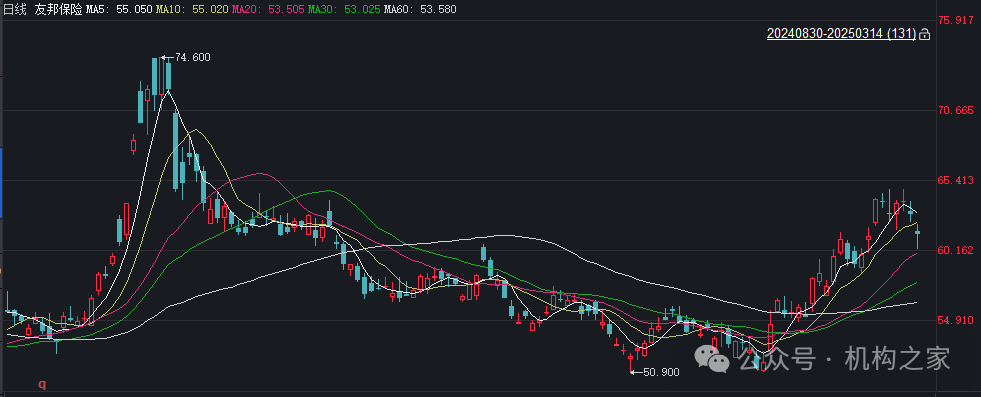
Task: Click the 54.910 price axis label
Action: (x=955, y=321)
